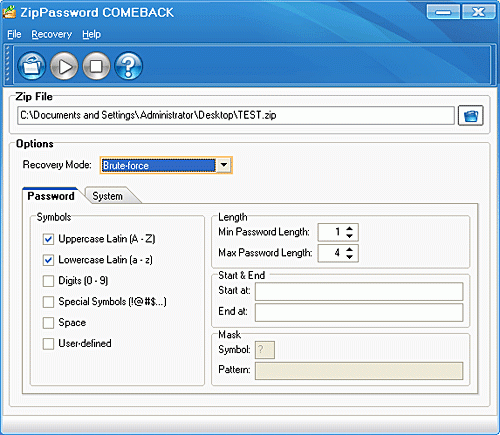Click the Start at input field
This screenshot has height=435, width=500.
[359, 291]
